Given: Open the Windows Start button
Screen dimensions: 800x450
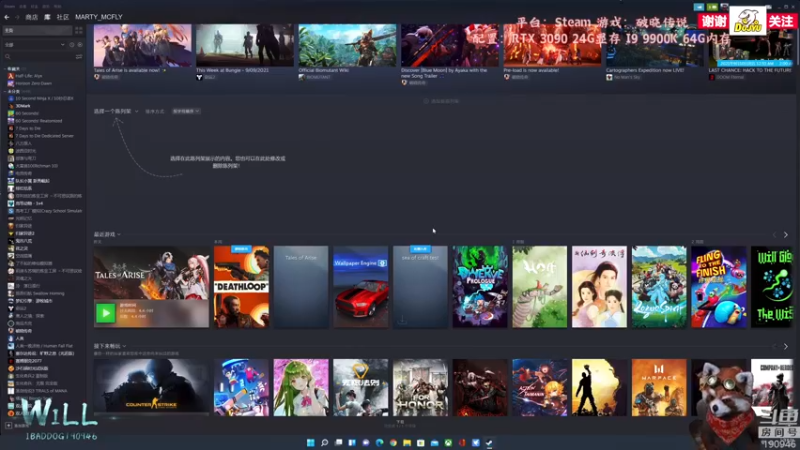Looking at the screenshot, I should coord(310,442).
